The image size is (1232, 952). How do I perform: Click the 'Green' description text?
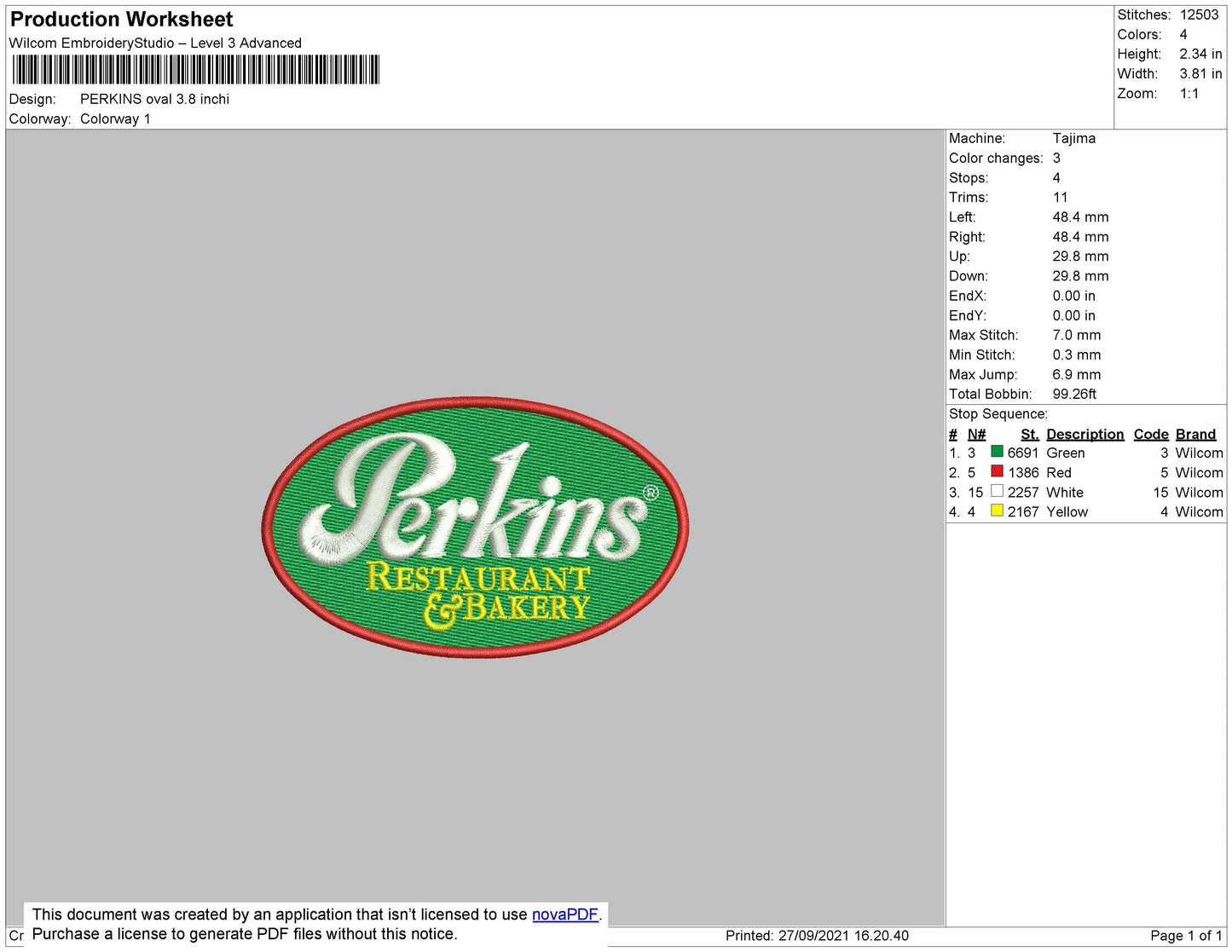point(1066,453)
